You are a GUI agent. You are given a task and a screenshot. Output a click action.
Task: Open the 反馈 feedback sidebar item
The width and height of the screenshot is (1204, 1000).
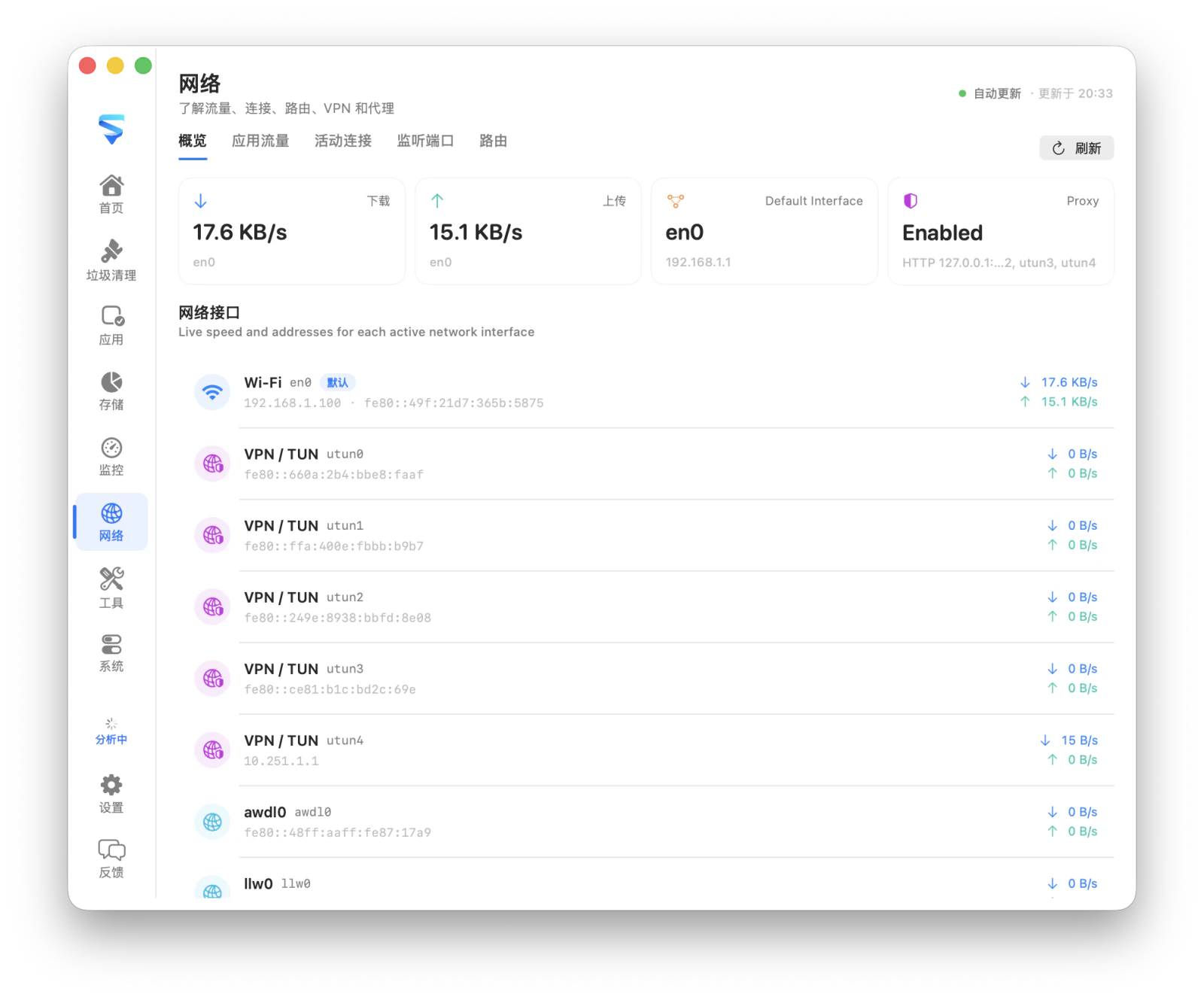tap(111, 859)
